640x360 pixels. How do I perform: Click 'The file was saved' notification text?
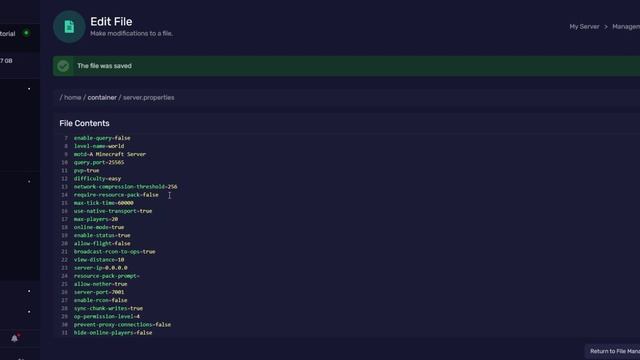(104, 66)
